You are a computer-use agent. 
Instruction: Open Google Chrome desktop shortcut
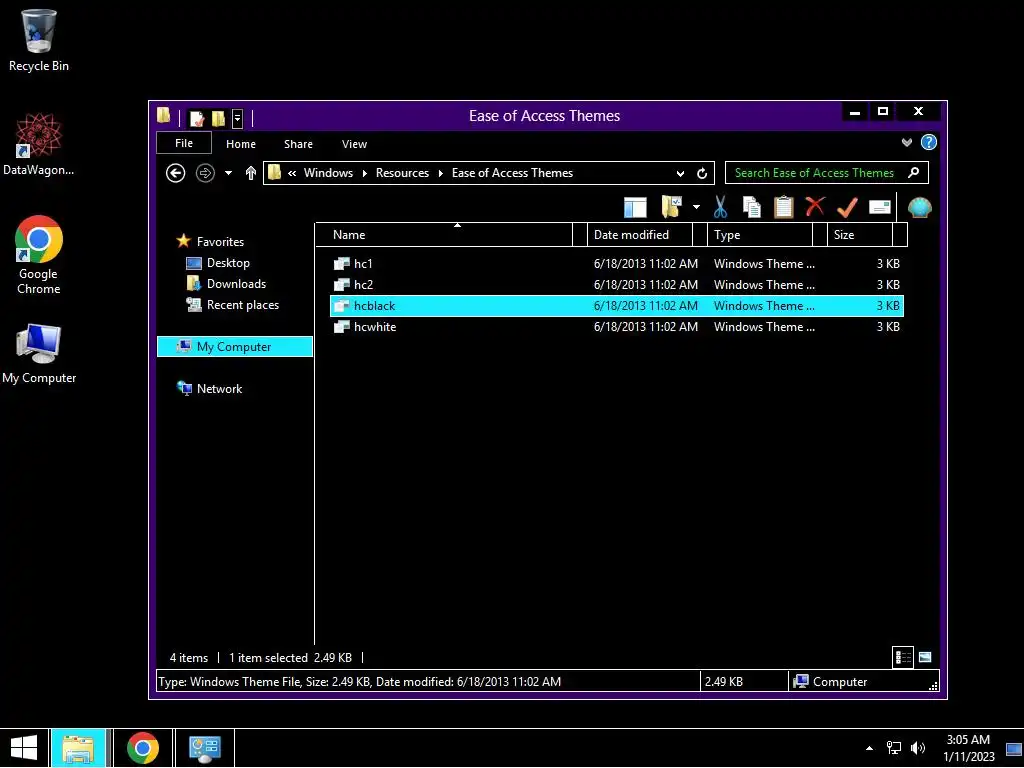click(39, 255)
